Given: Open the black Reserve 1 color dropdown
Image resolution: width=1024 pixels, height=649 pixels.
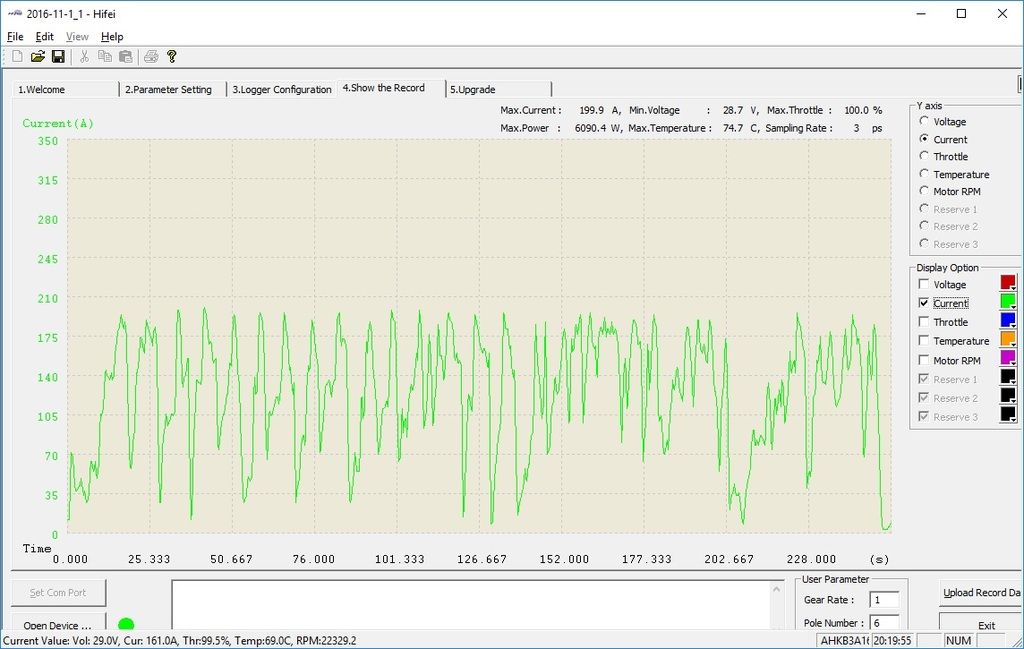Looking at the screenshot, I should tap(1008, 377).
